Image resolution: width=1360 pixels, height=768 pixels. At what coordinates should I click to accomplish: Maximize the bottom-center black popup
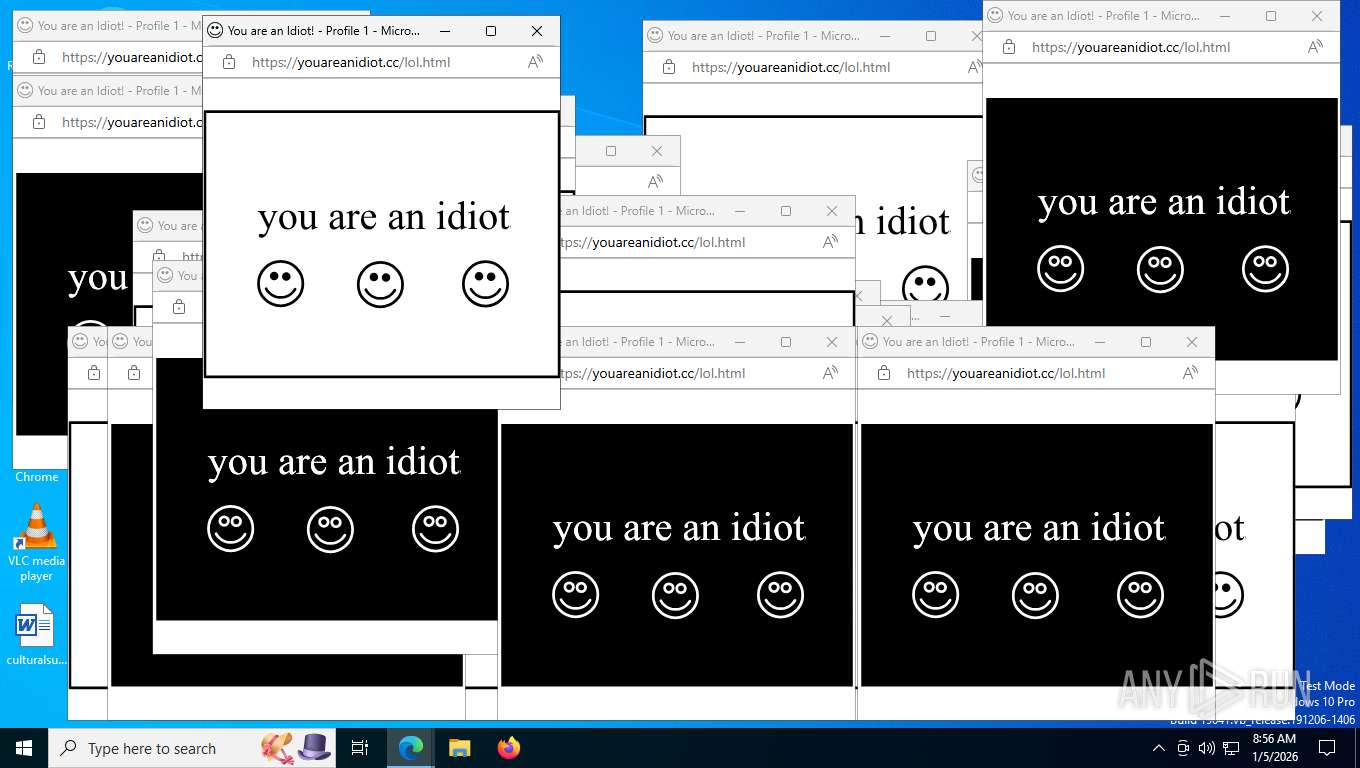pyautogui.click(x=786, y=342)
